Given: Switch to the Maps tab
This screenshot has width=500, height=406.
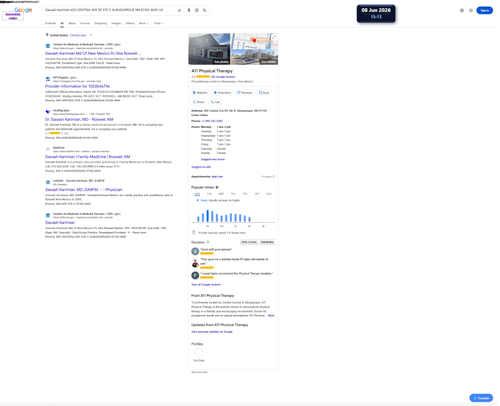Looking at the screenshot, I should click(72, 23).
